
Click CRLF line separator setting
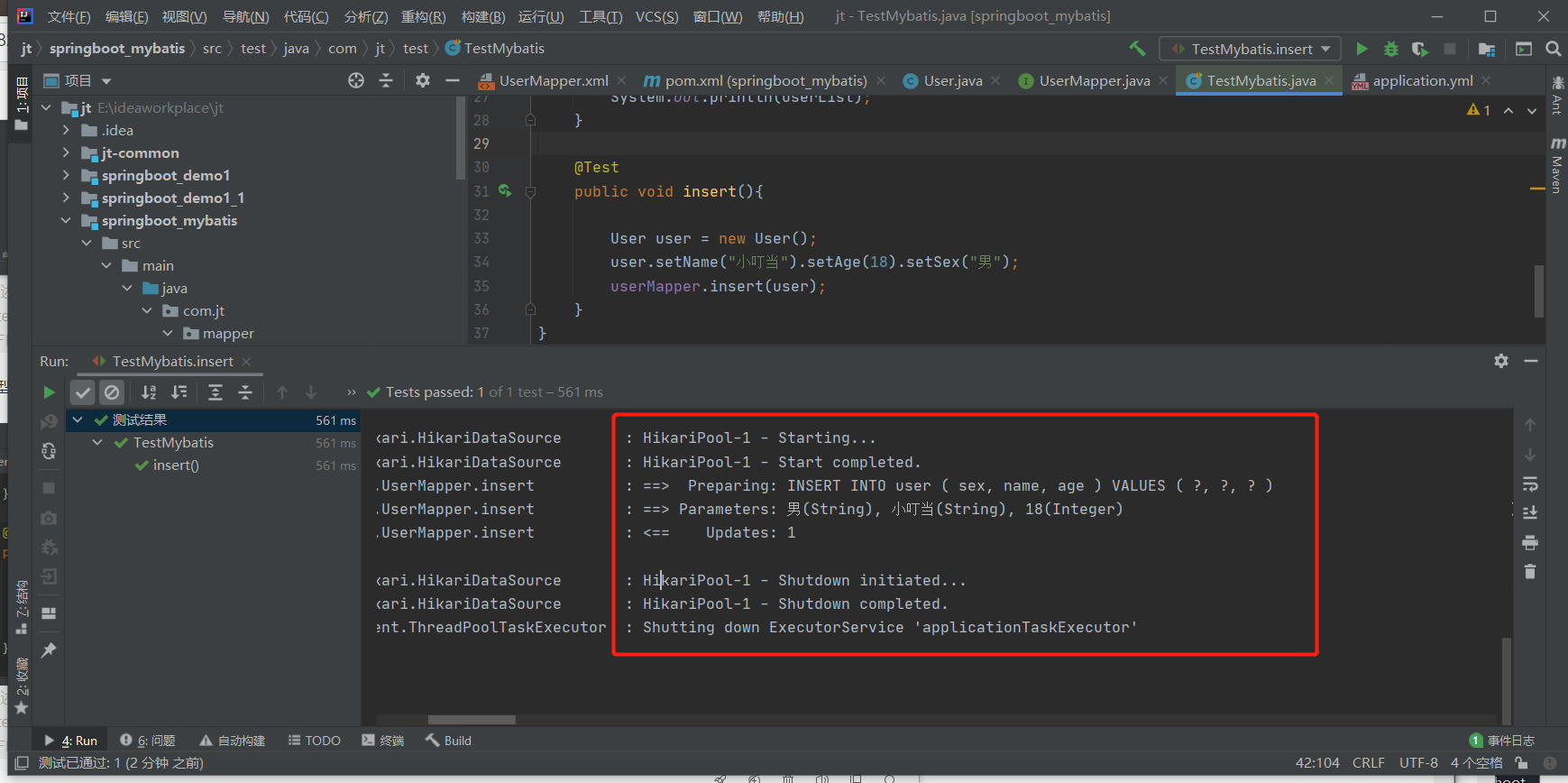click(x=1368, y=763)
